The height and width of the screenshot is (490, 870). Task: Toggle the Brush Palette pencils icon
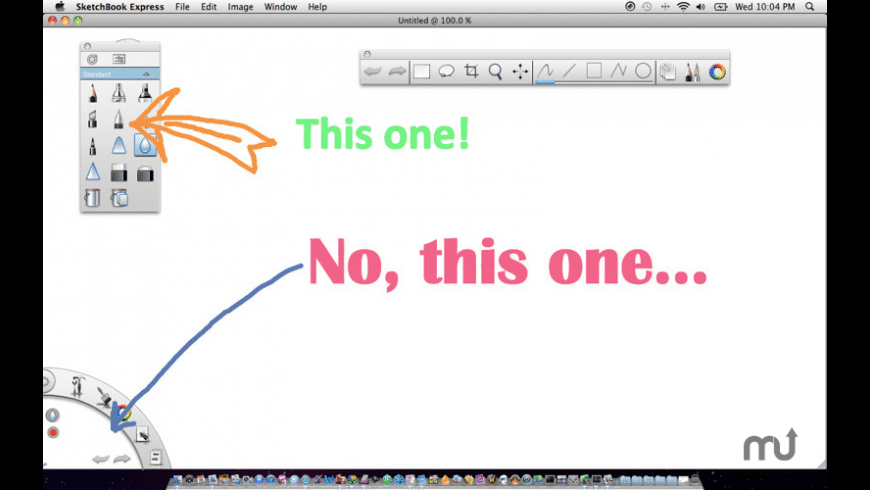tap(692, 72)
